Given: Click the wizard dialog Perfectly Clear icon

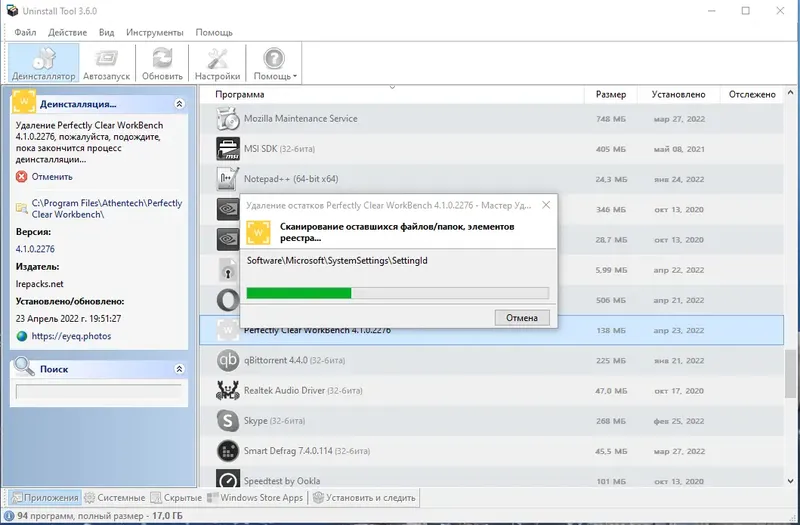Looking at the screenshot, I should (258, 232).
